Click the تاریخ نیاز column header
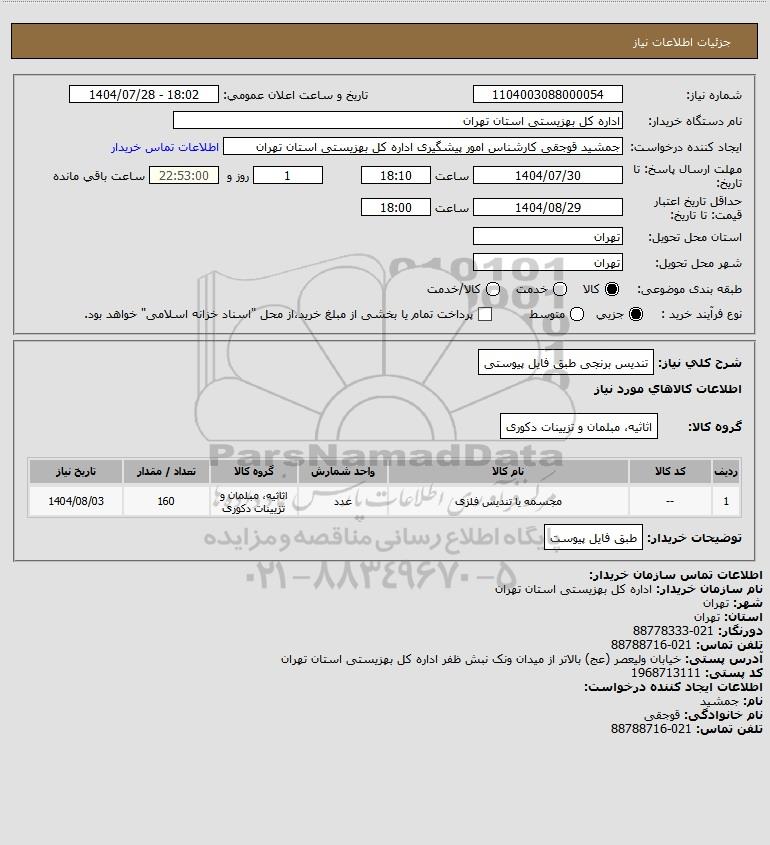This screenshot has height=845, width=770. pos(76,472)
